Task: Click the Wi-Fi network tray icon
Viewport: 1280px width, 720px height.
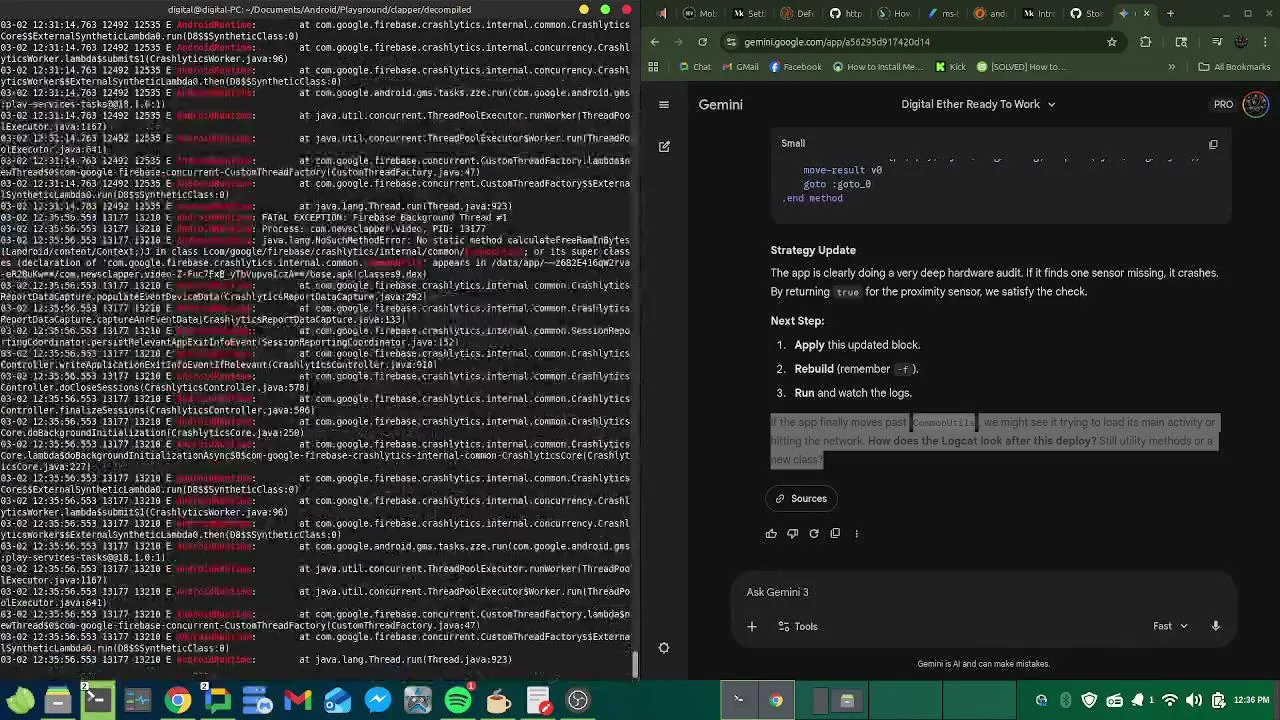Action: point(1168,700)
